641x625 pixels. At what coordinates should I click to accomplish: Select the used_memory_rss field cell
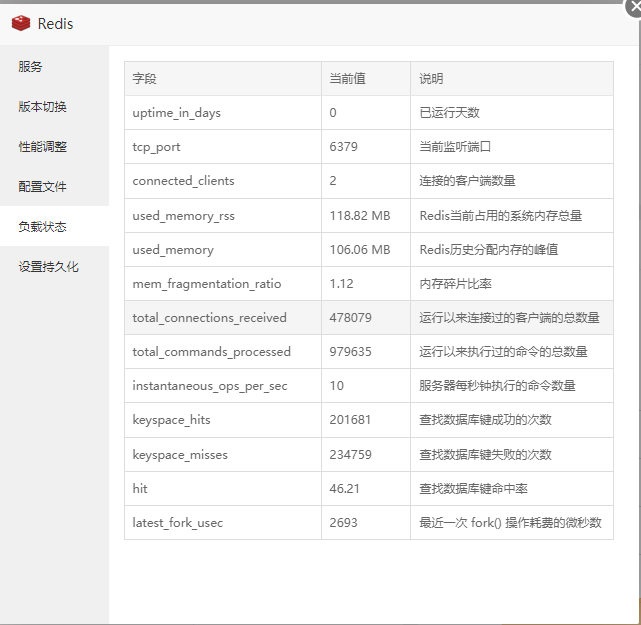point(223,216)
